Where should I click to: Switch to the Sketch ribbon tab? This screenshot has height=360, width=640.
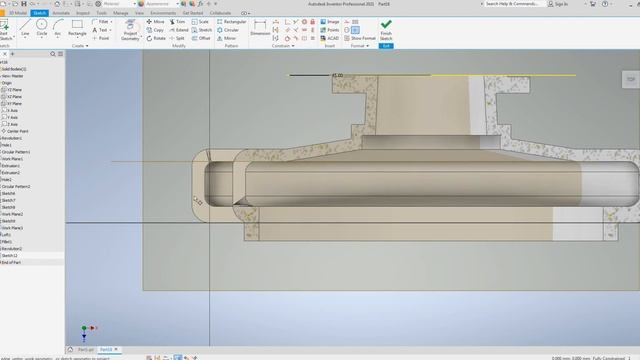[x=40, y=13]
